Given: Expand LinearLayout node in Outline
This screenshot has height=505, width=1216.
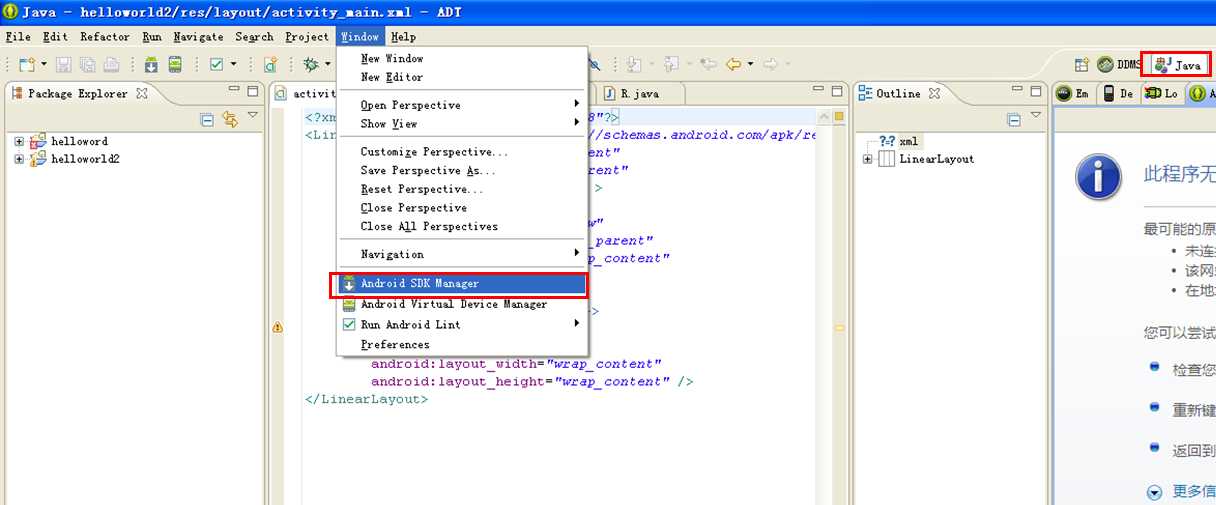Looking at the screenshot, I should click(x=867, y=159).
